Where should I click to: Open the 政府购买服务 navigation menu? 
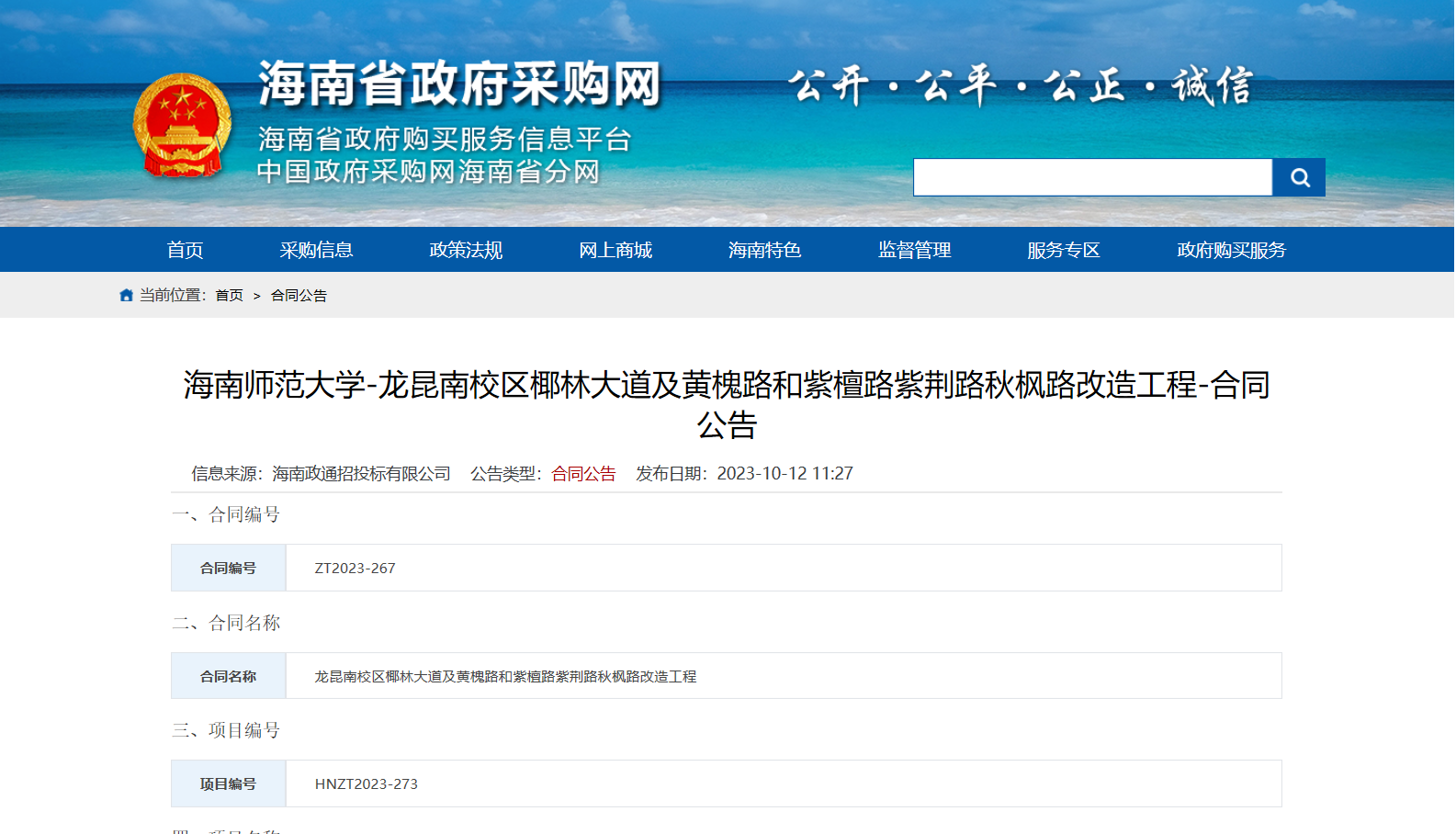click(1231, 250)
